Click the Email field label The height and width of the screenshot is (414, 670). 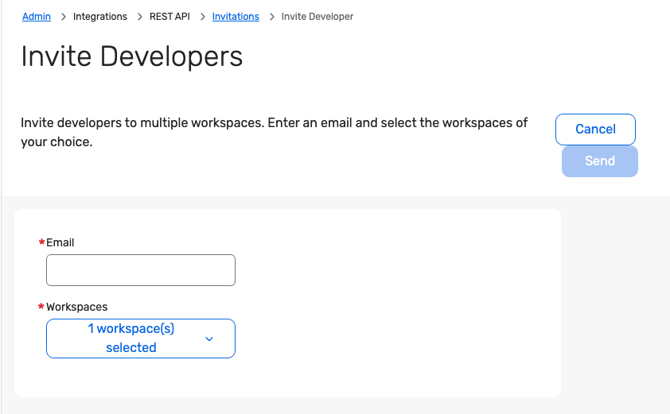[x=60, y=243]
